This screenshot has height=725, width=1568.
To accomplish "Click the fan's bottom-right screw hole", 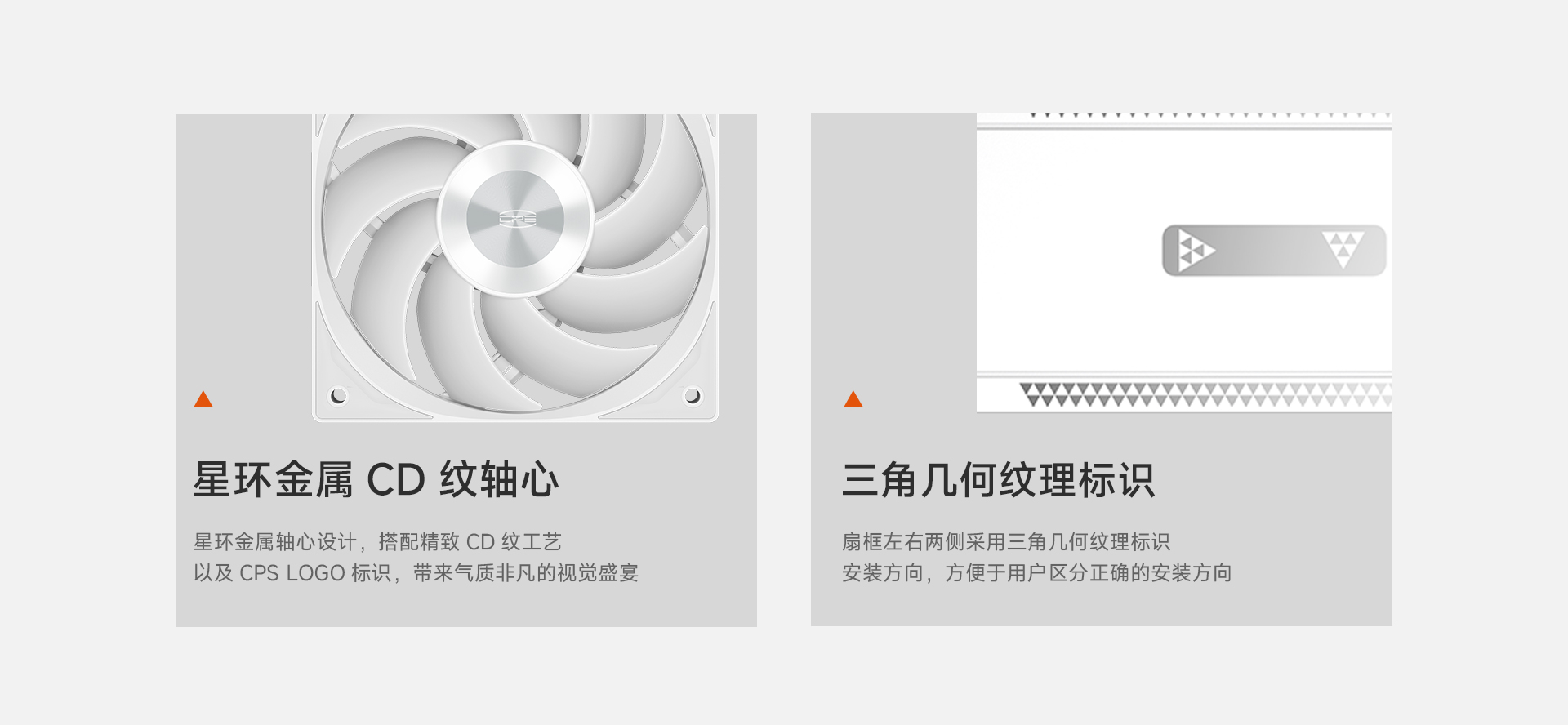I will [692, 396].
